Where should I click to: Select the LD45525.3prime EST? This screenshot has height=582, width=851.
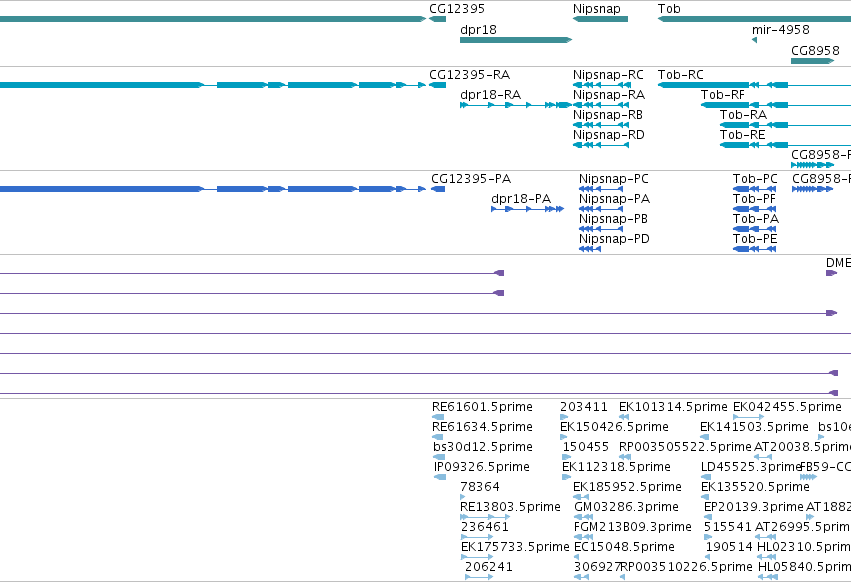click(x=706, y=477)
